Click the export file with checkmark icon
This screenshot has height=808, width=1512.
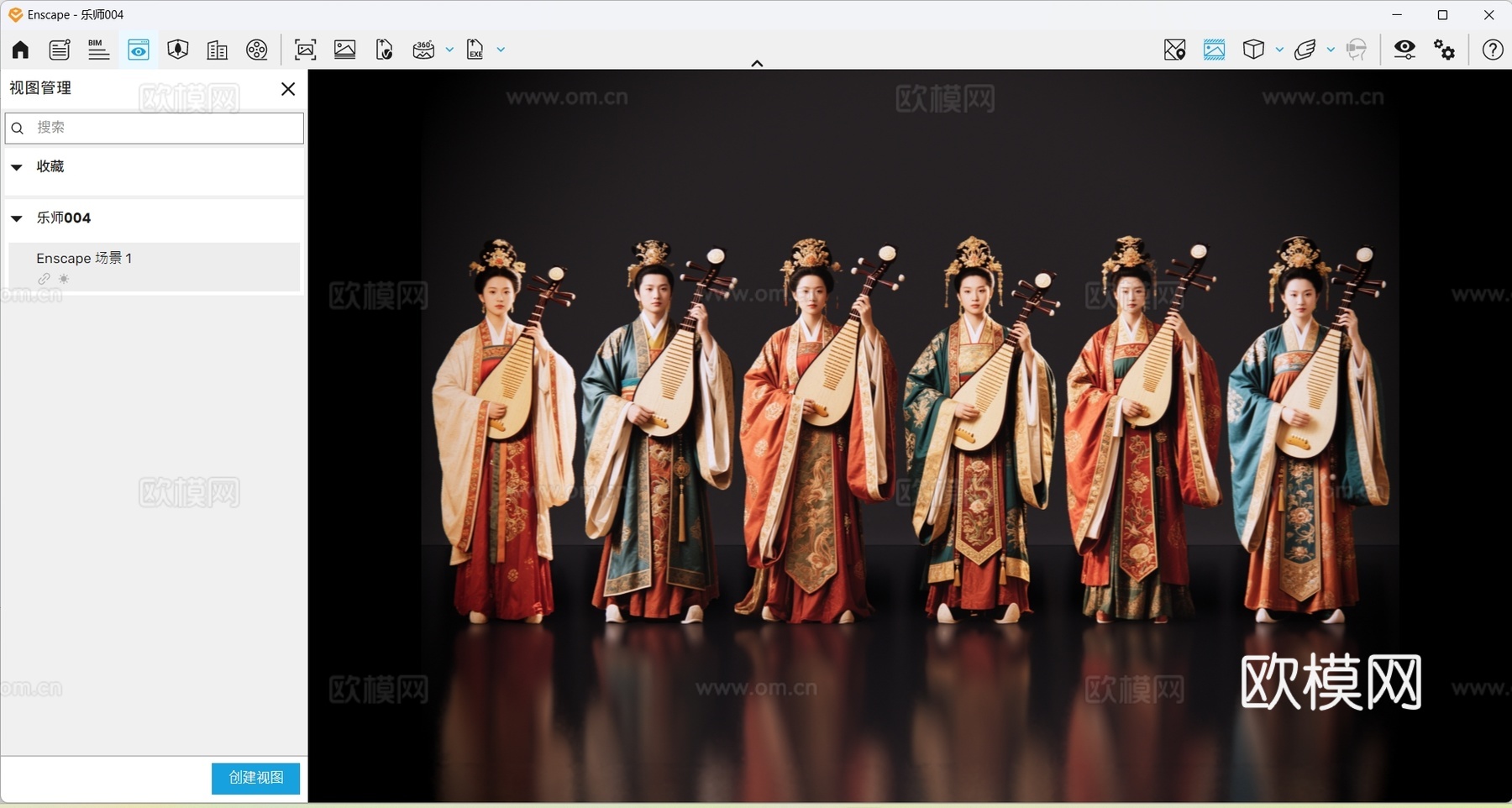384,50
